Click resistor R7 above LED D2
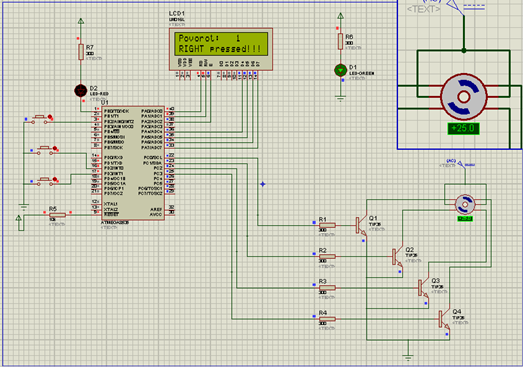Viewport: 524px width, 368px height. pyautogui.click(x=81, y=52)
